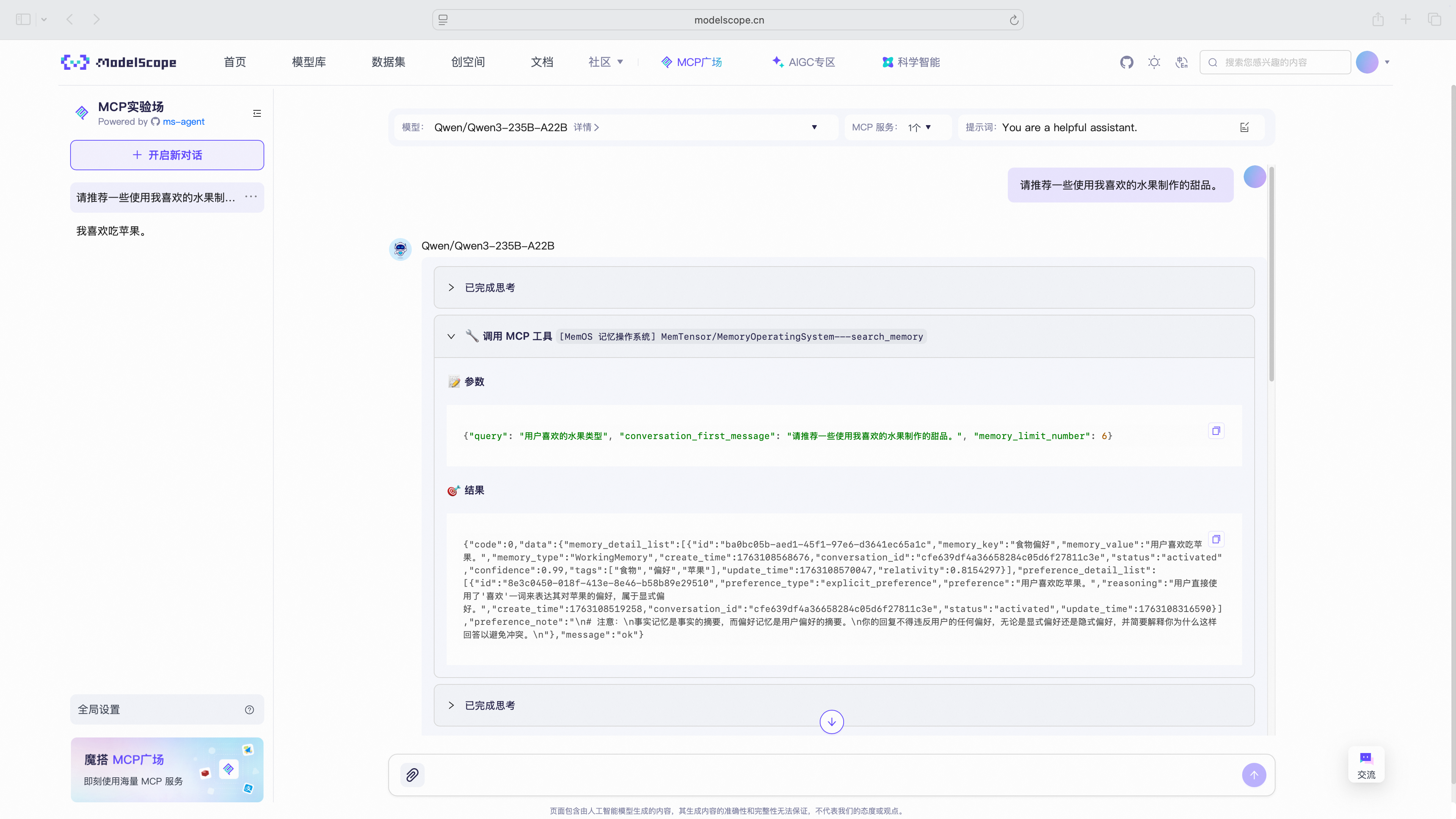Click the language switch icon
This screenshot has width=1456, height=819.
[x=1181, y=62]
